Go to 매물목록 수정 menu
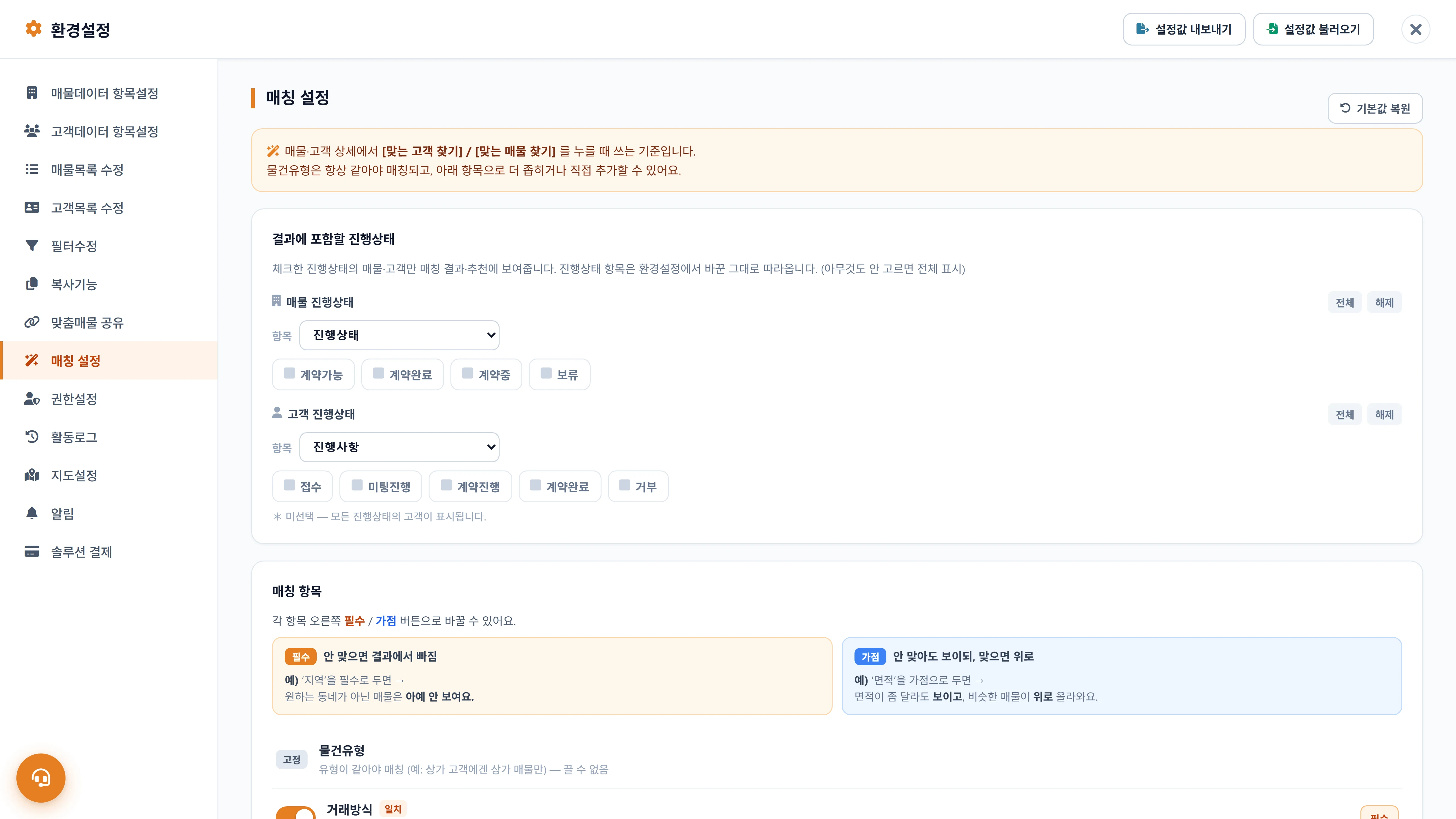Image resolution: width=1456 pixels, height=819 pixels. (x=109, y=170)
